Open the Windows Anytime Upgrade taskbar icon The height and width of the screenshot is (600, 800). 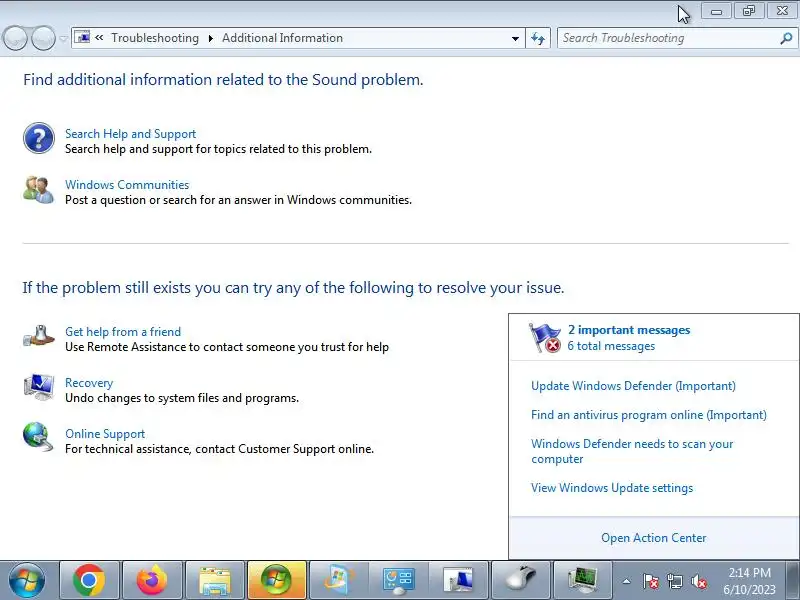pyautogui.click(x=338, y=580)
